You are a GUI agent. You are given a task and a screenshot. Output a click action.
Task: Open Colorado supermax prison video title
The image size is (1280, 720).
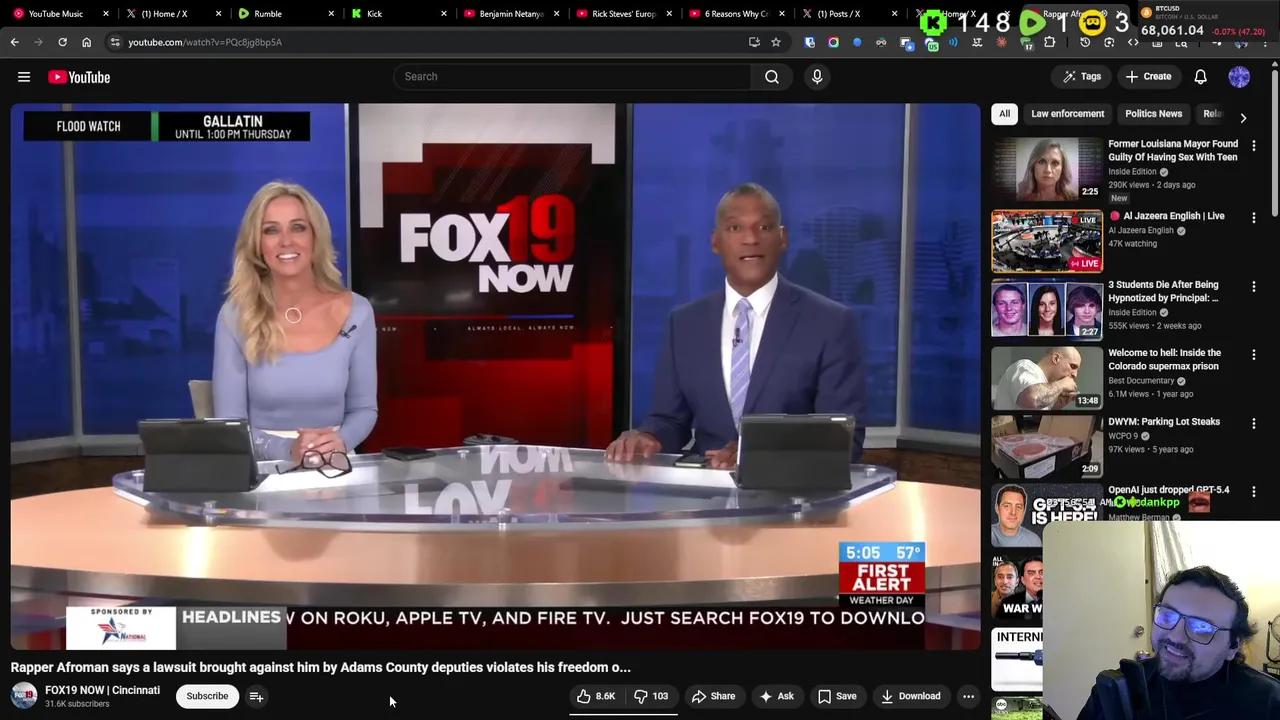pyautogui.click(x=1164, y=359)
